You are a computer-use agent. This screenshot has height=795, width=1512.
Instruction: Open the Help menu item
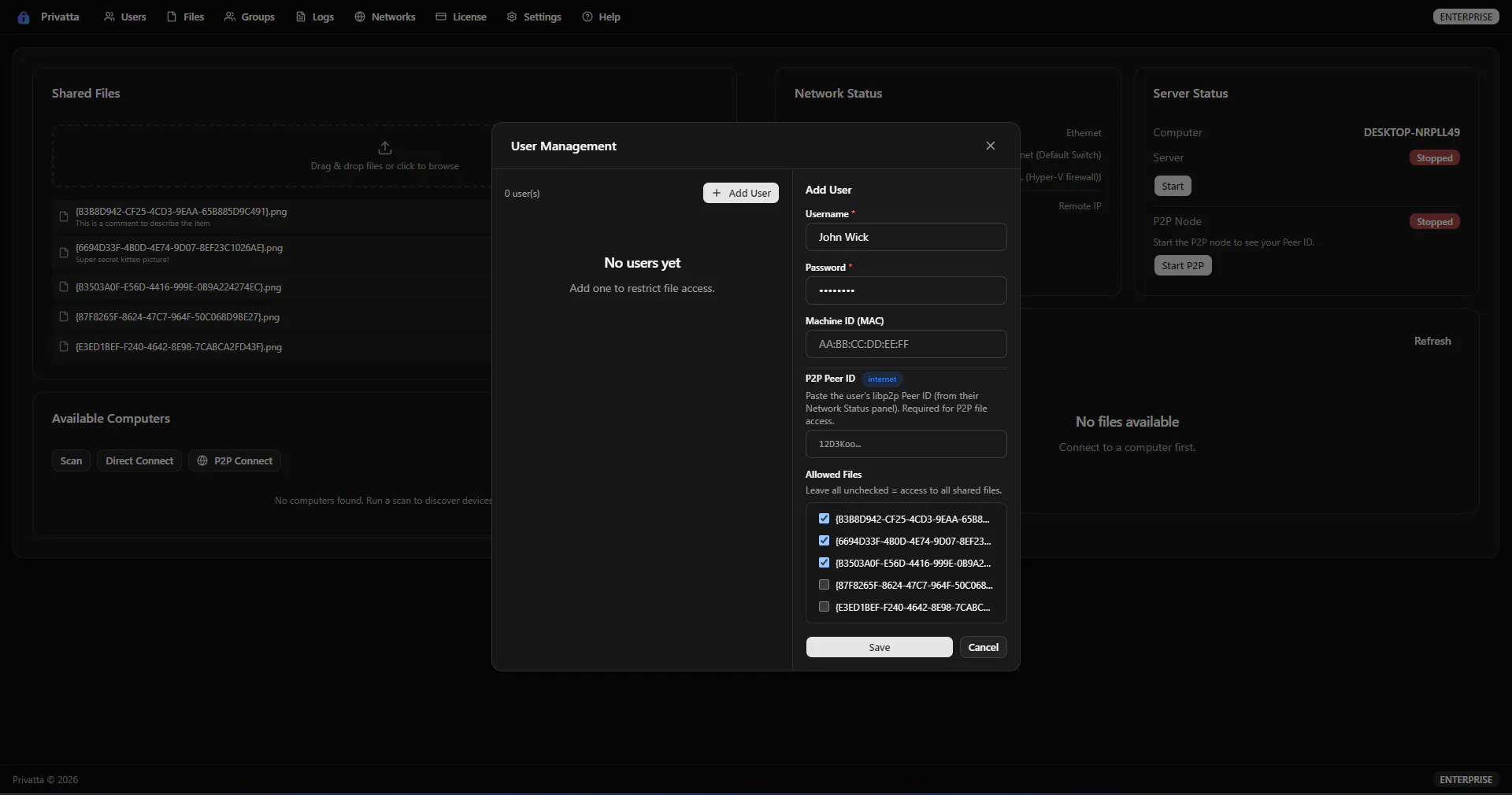pyautogui.click(x=602, y=17)
